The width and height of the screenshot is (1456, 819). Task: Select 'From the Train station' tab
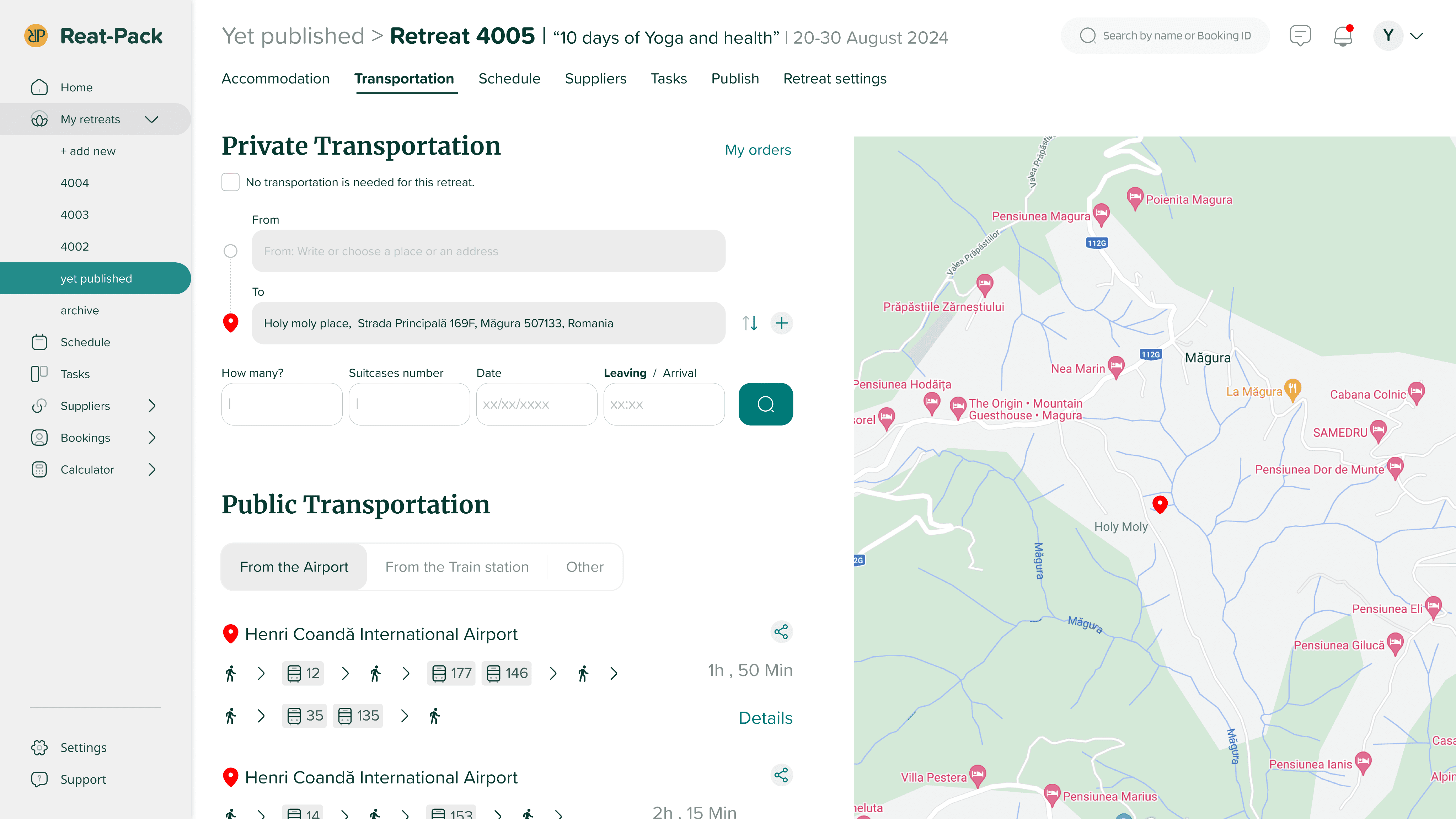[457, 567]
